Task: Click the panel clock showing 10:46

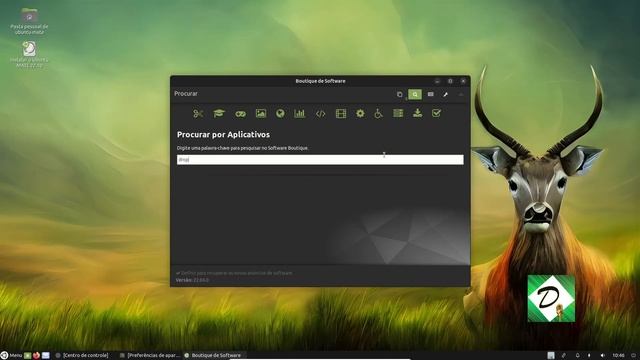Action: click(x=618, y=356)
